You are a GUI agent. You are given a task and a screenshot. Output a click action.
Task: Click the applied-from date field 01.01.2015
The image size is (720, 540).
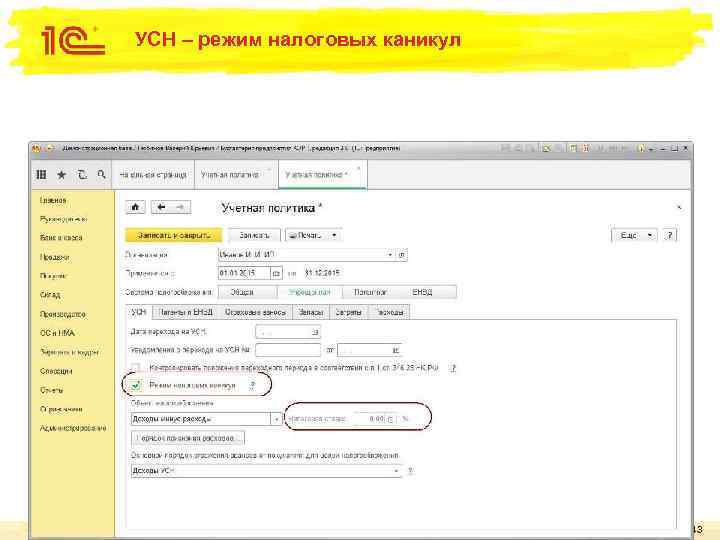pos(244,273)
